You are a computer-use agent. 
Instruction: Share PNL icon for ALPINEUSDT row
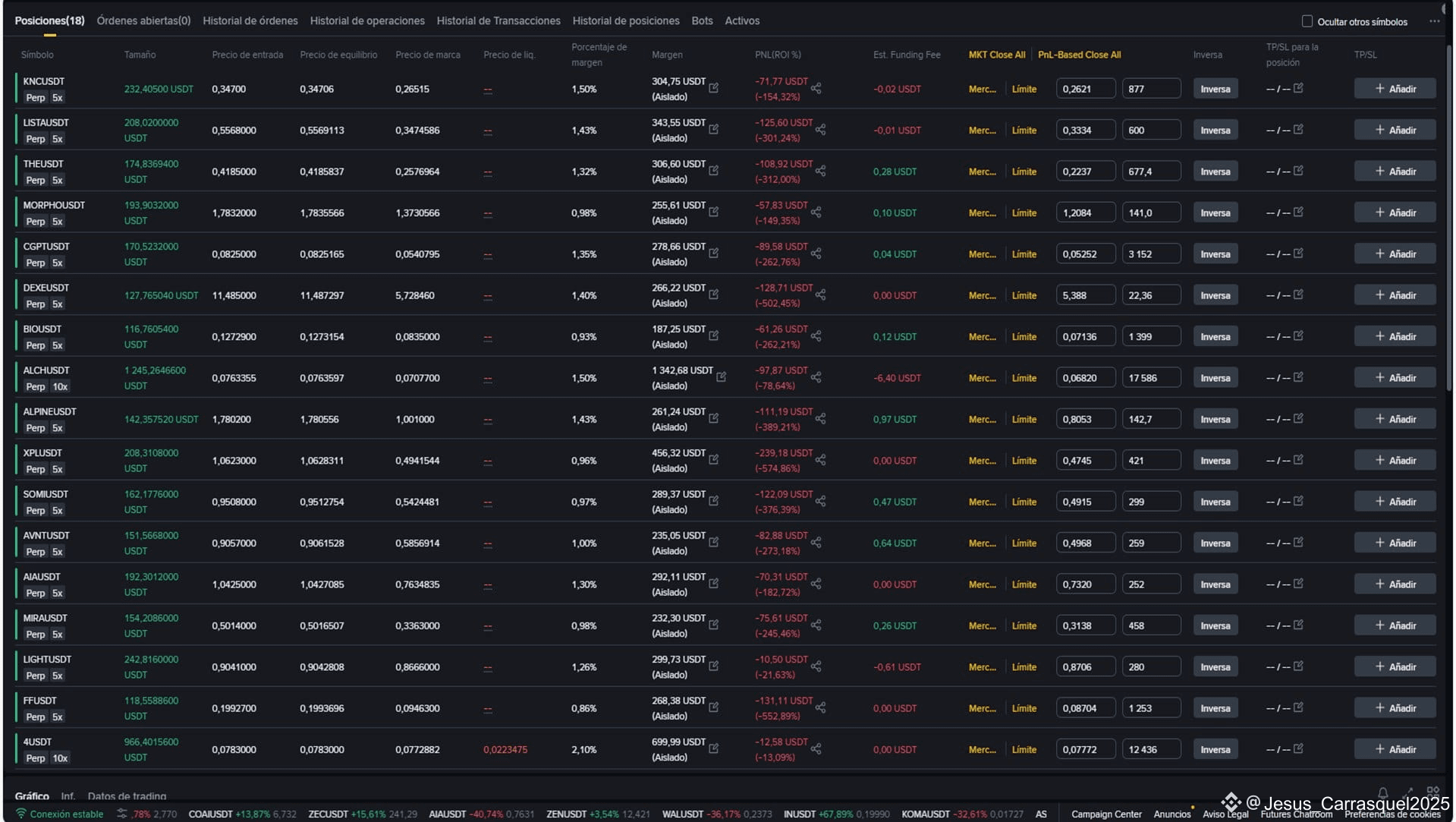[820, 418]
